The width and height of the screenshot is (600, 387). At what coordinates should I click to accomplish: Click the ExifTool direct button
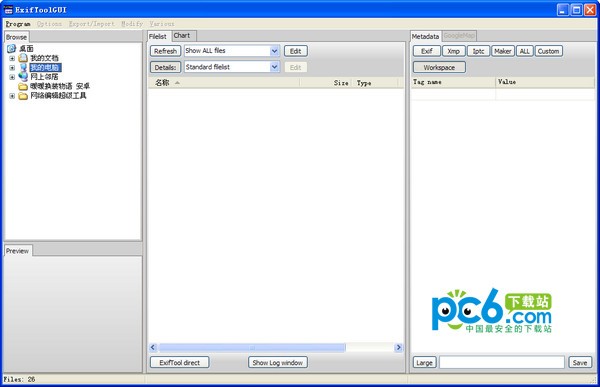(179, 363)
